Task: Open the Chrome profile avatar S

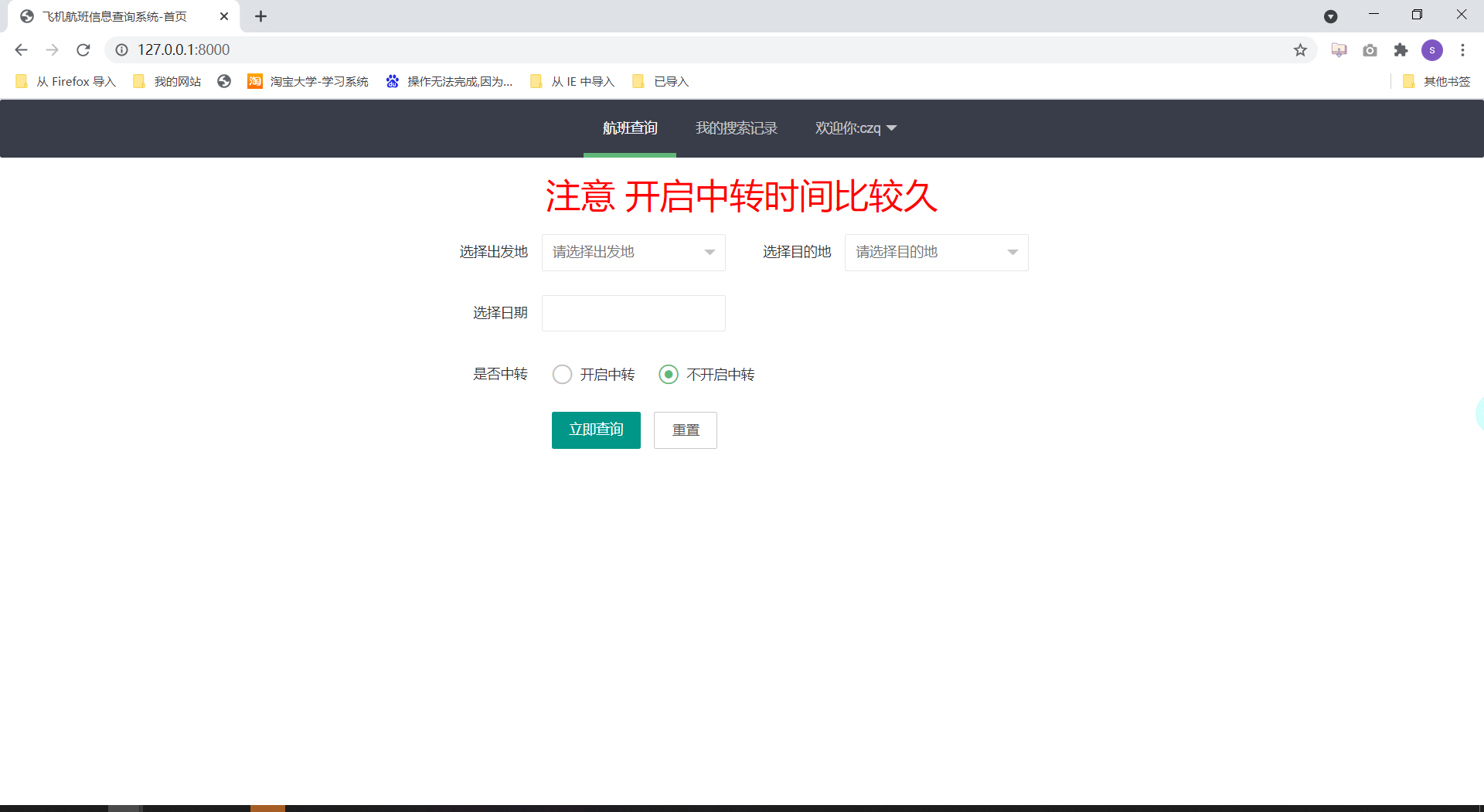Action: click(1432, 49)
